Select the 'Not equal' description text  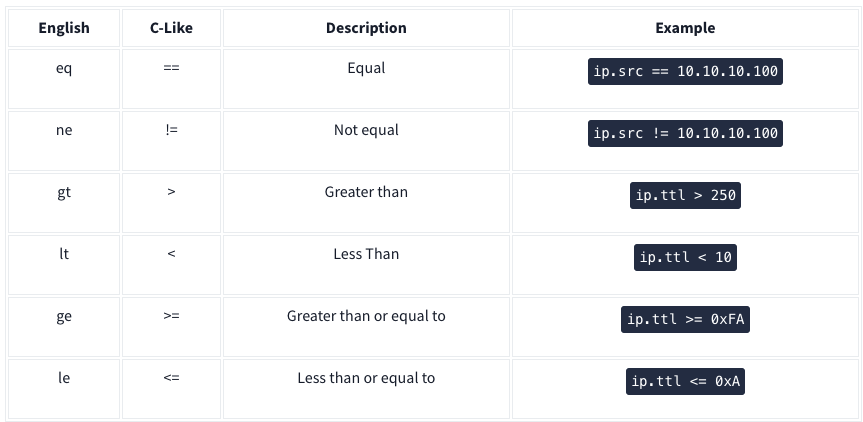point(366,130)
